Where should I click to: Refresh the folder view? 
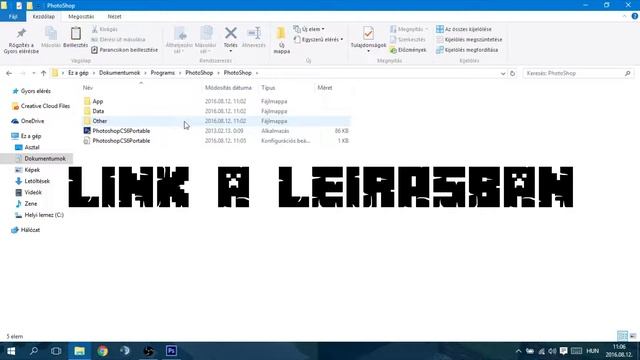513,73
